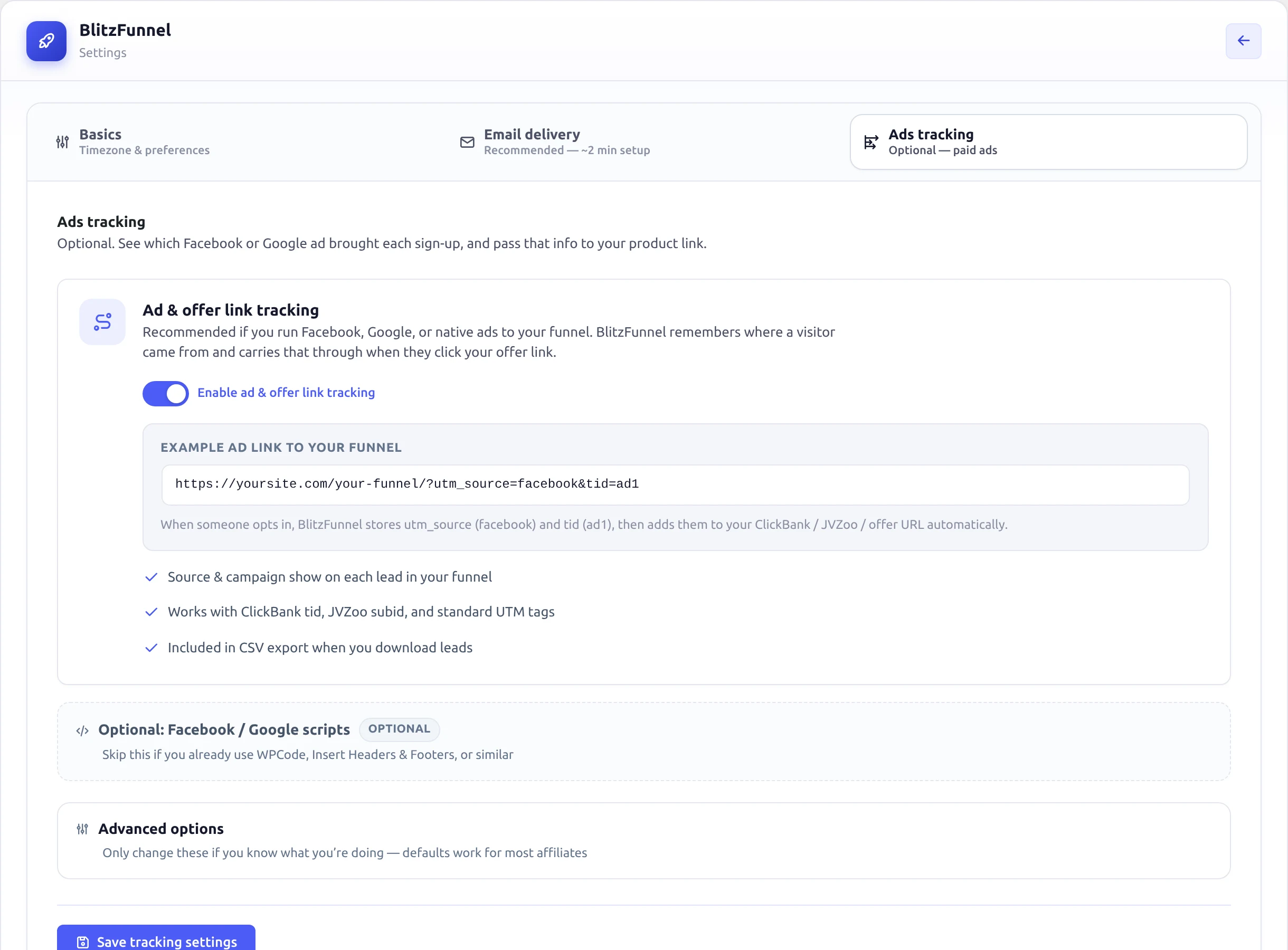The width and height of the screenshot is (1288, 950).
Task: Click 'Optional. See which Facebook or Google' description
Action: pos(382,243)
